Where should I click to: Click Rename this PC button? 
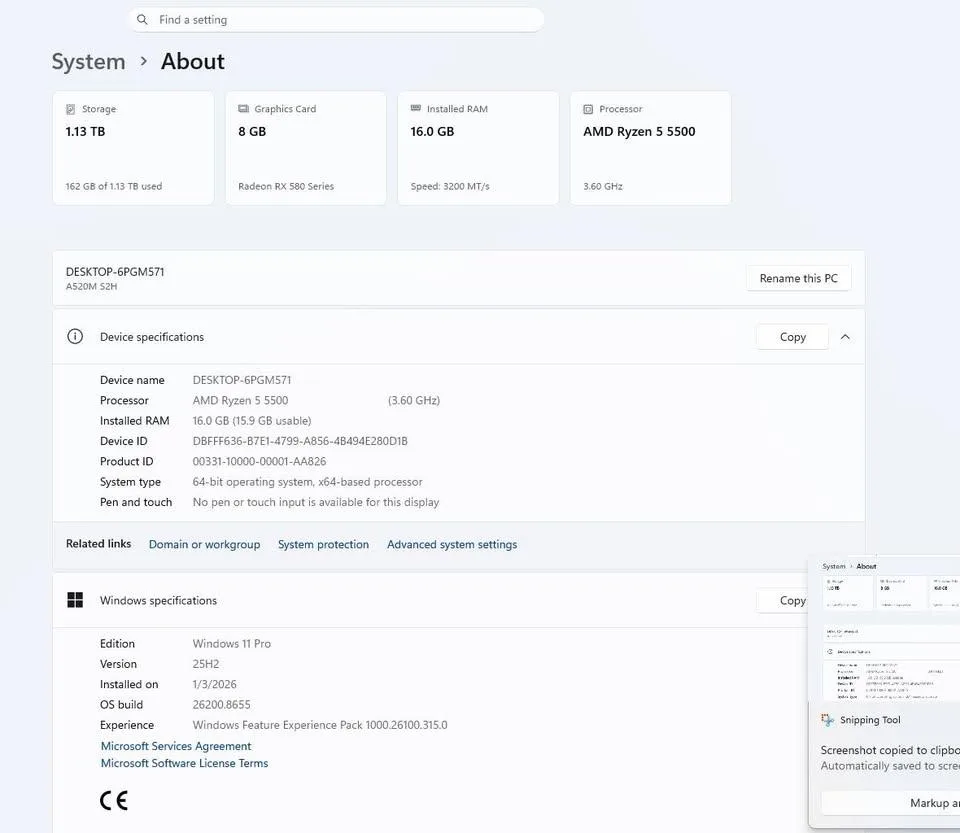798,278
